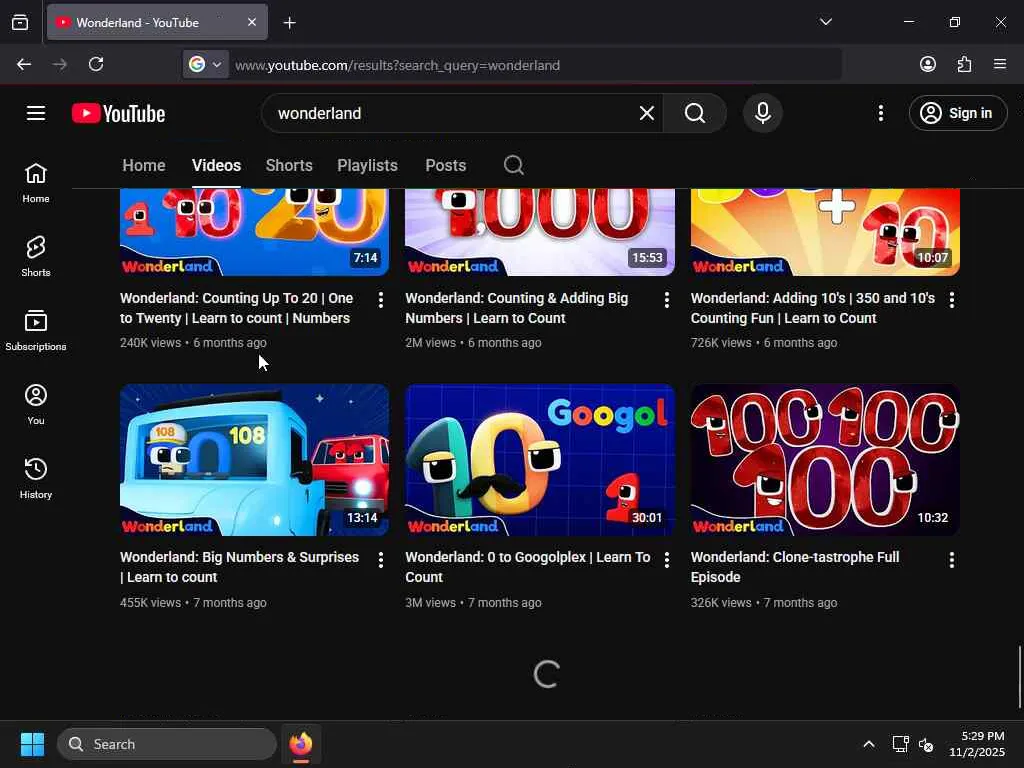Open the network status tray icon
The height and width of the screenshot is (768, 1024).
tap(901, 744)
